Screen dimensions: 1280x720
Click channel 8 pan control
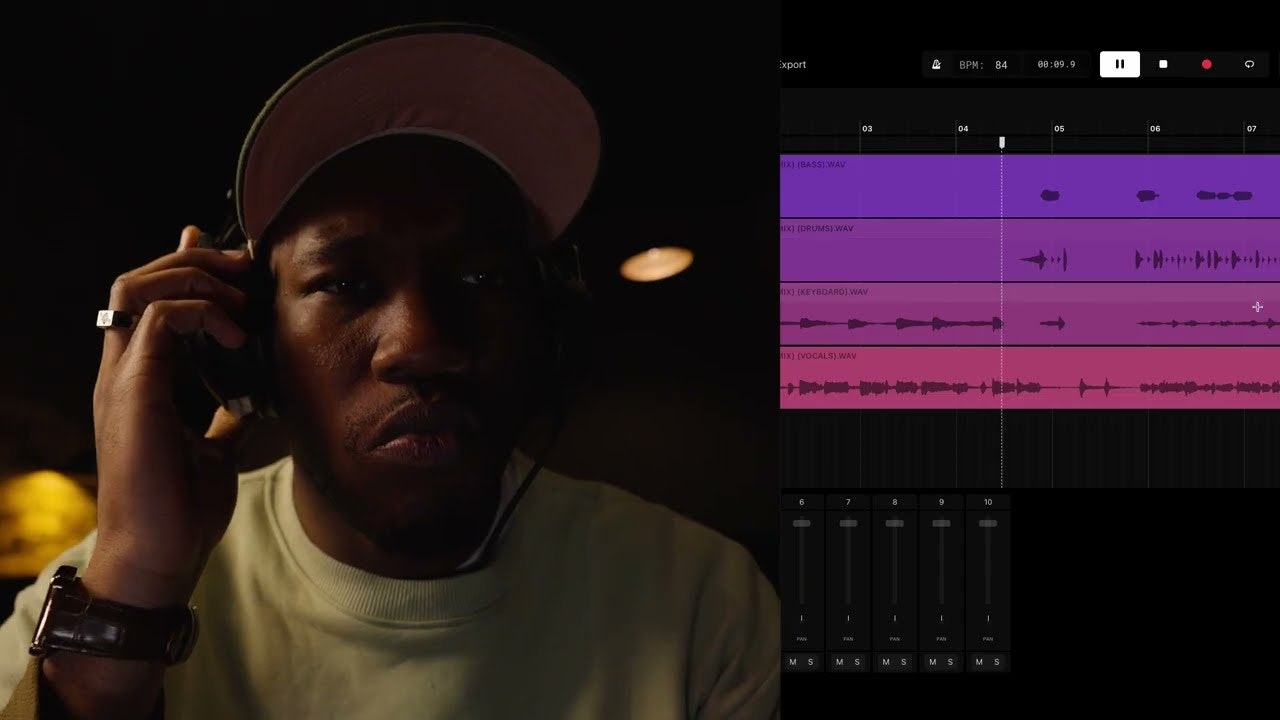click(x=895, y=619)
